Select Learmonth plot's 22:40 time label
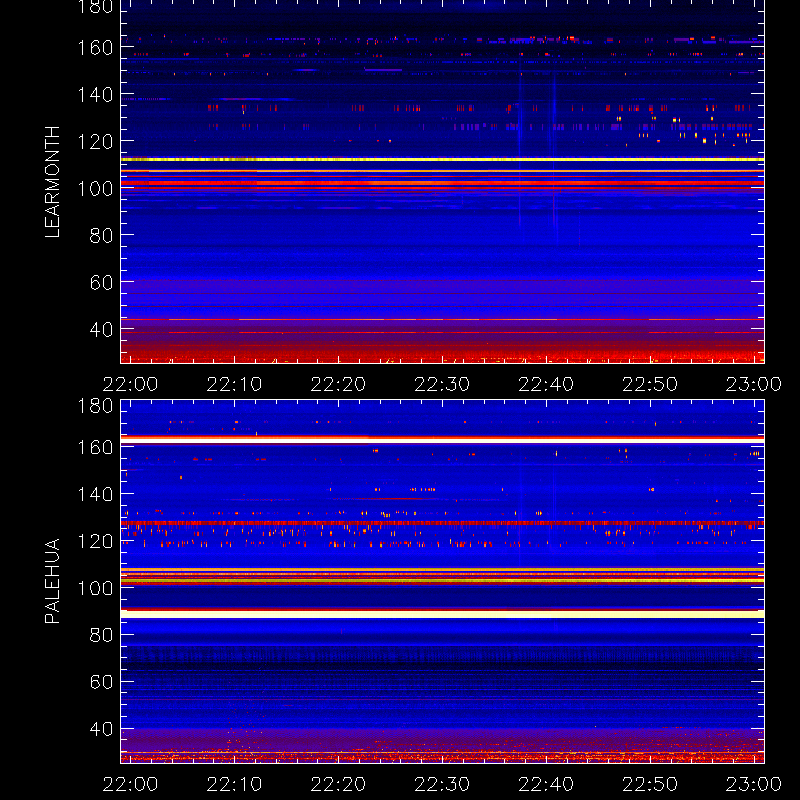 pyautogui.click(x=546, y=384)
